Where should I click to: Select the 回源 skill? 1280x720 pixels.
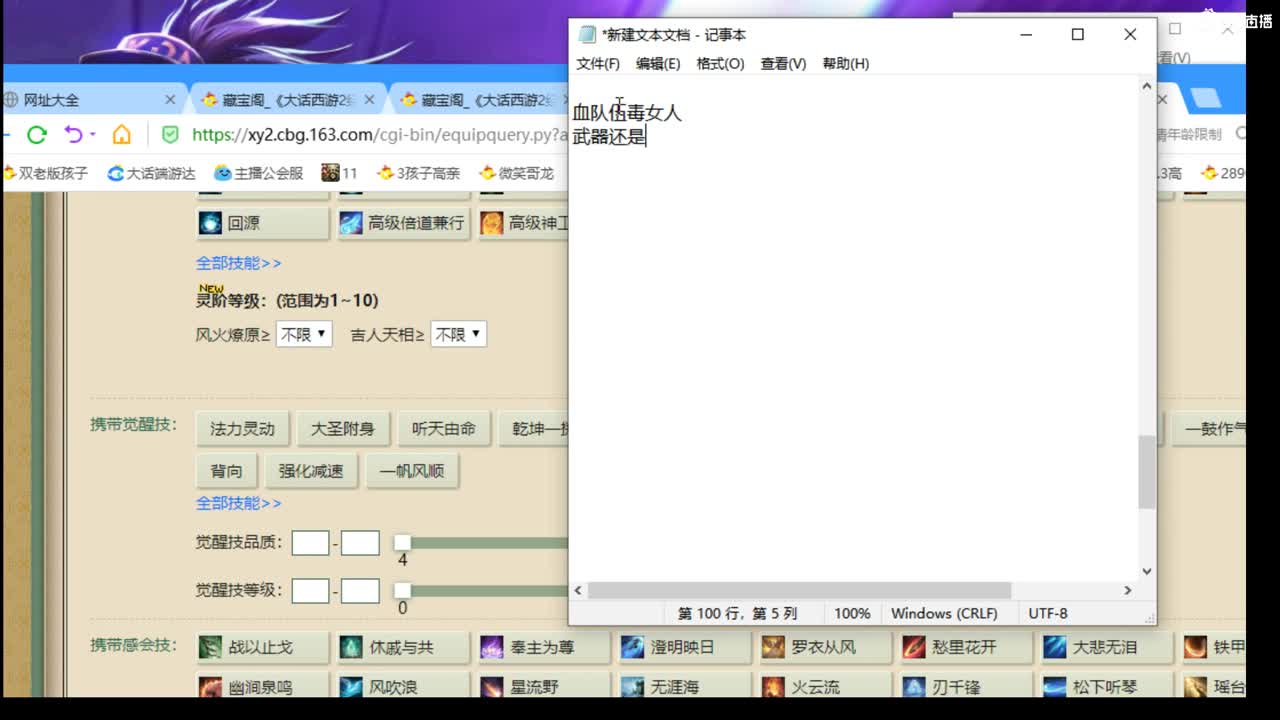pyautogui.click(x=263, y=223)
